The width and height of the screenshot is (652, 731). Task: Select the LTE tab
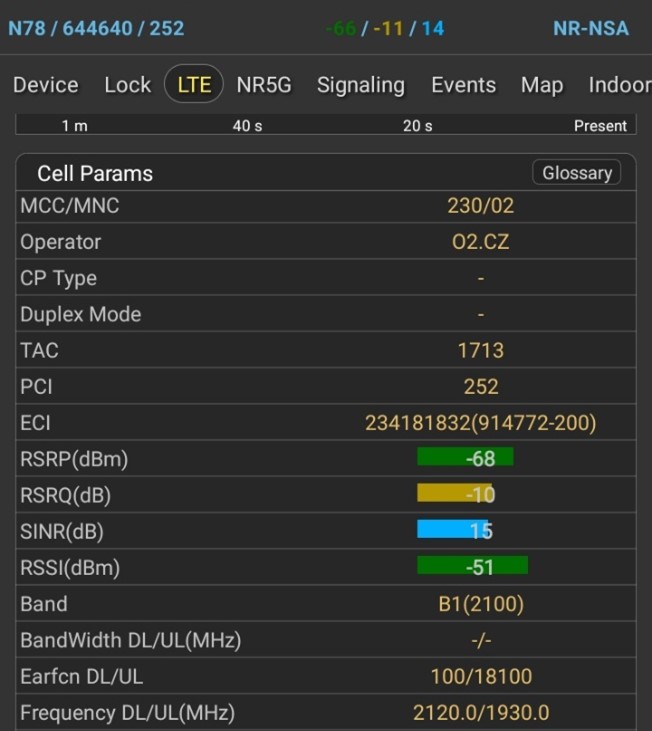194,84
